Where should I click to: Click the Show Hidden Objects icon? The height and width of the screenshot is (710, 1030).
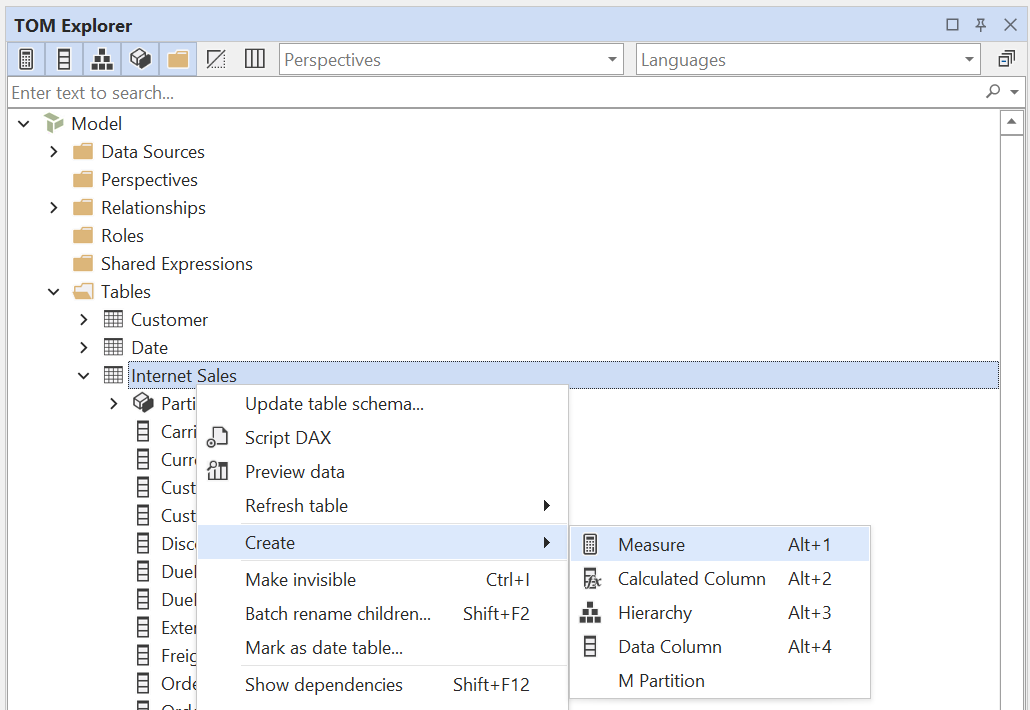[x=216, y=60]
